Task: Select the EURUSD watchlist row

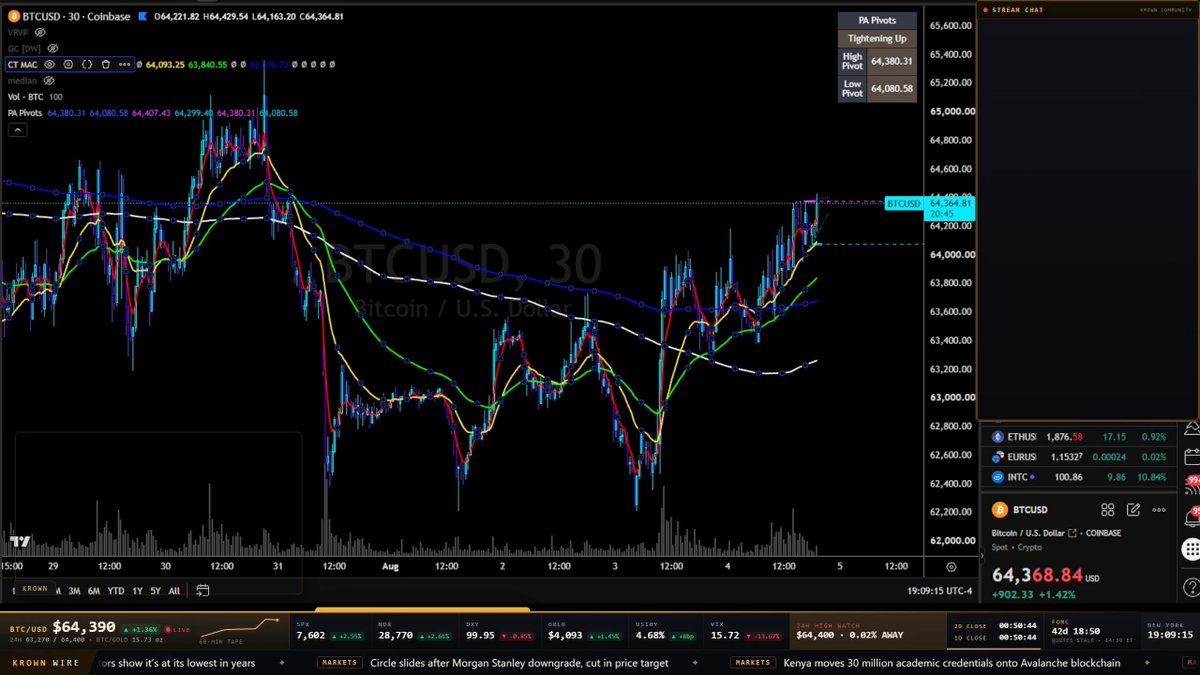Action: click(1078, 457)
